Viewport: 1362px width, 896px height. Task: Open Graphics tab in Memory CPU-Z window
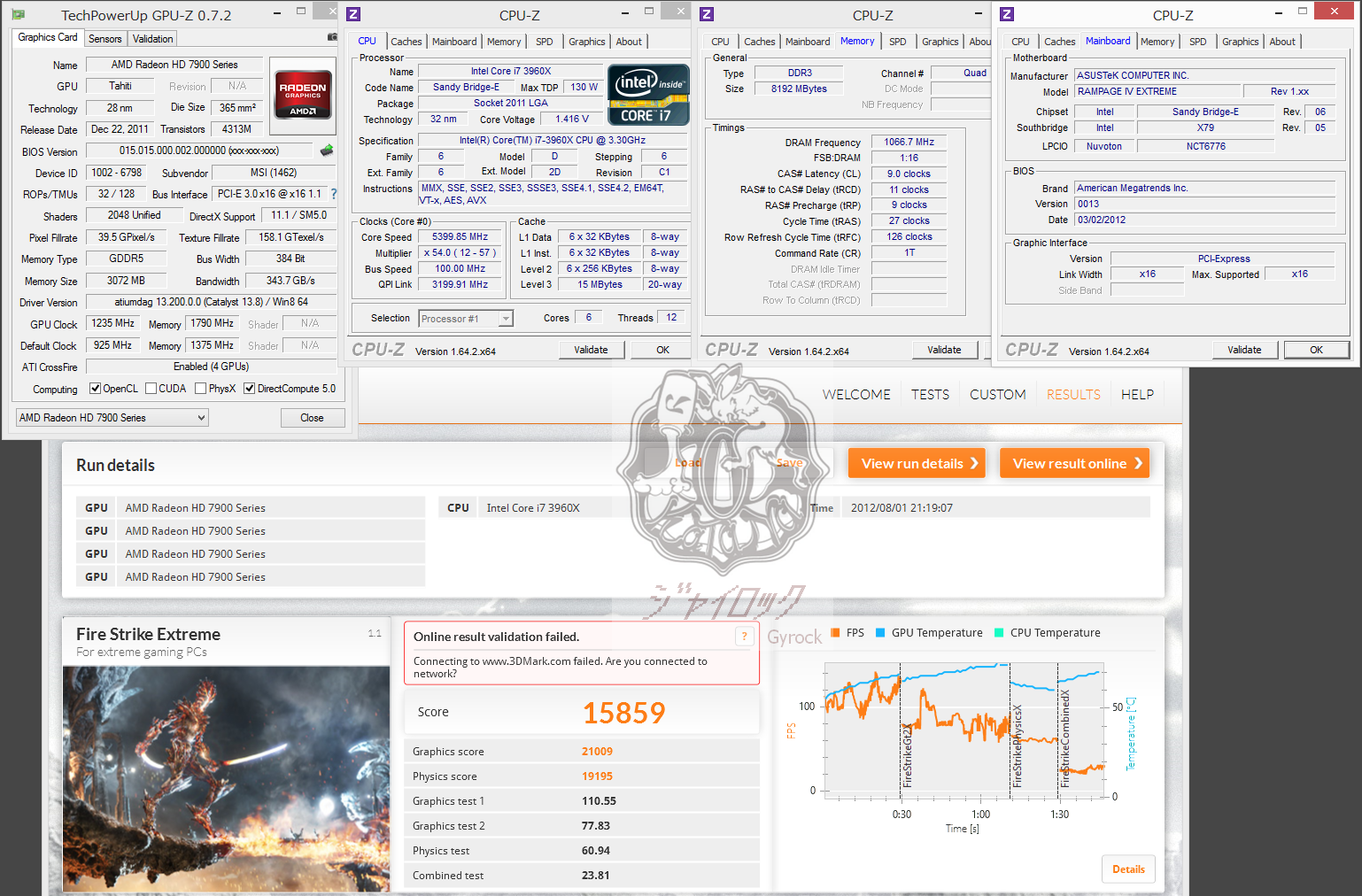click(x=940, y=42)
